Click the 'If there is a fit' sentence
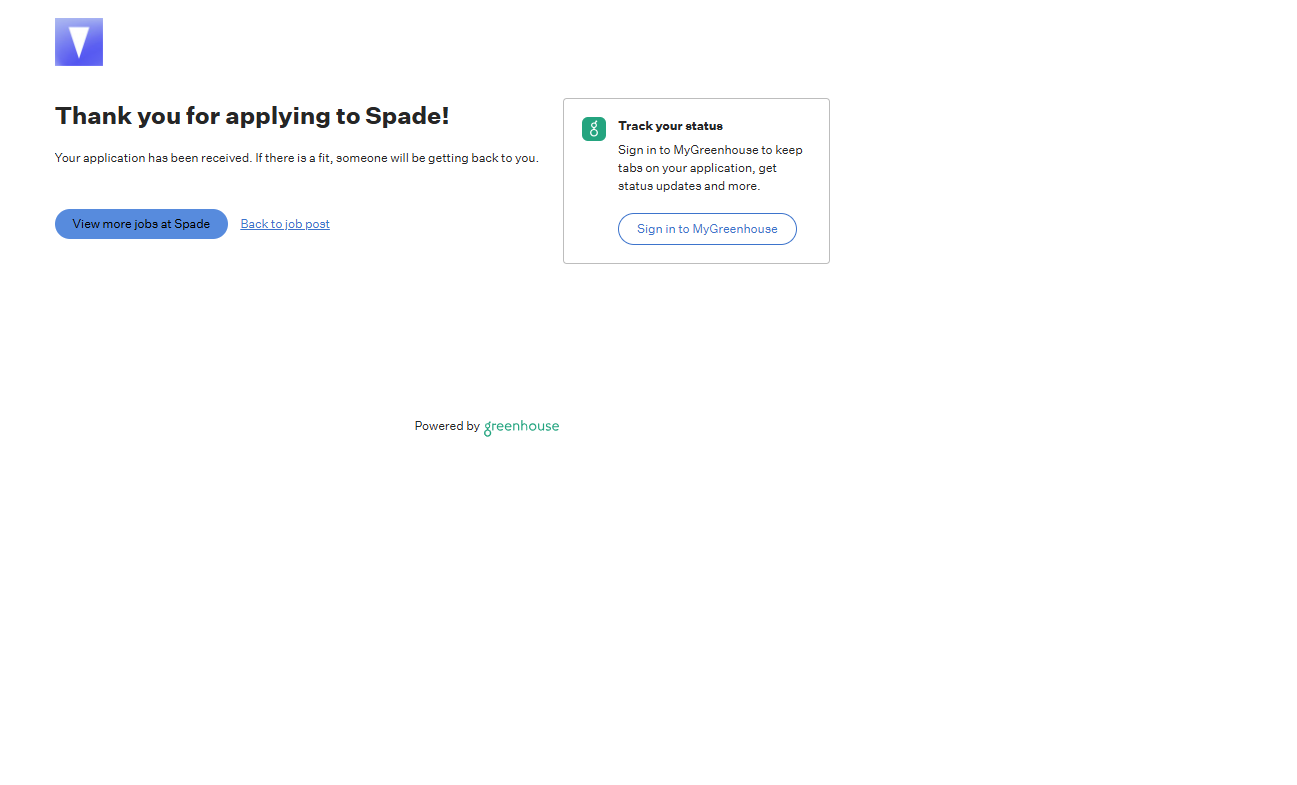This screenshot has height=785, width=1297. (x=396, y=158)
